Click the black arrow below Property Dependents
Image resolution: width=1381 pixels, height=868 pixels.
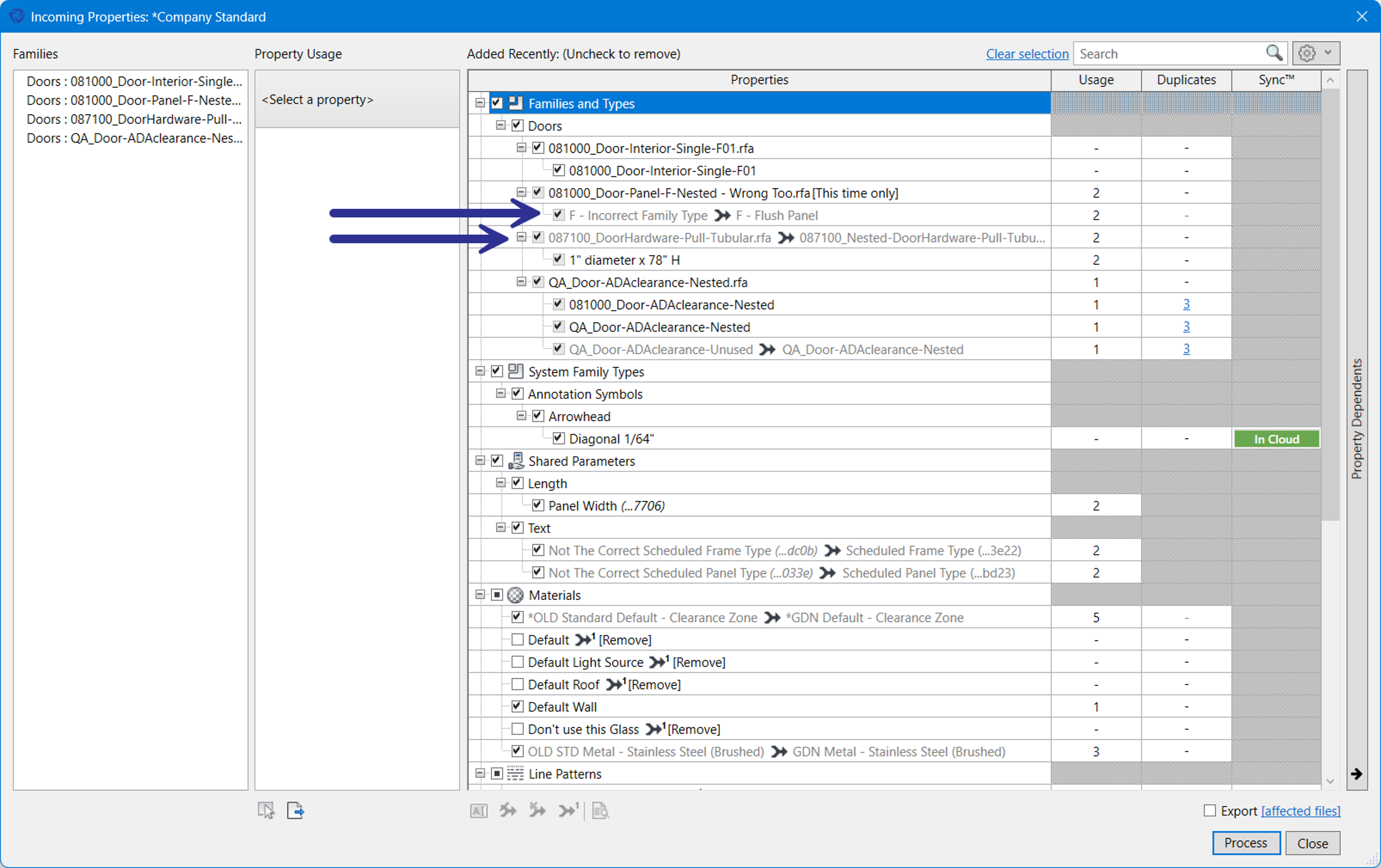[x=1357, y=774]
